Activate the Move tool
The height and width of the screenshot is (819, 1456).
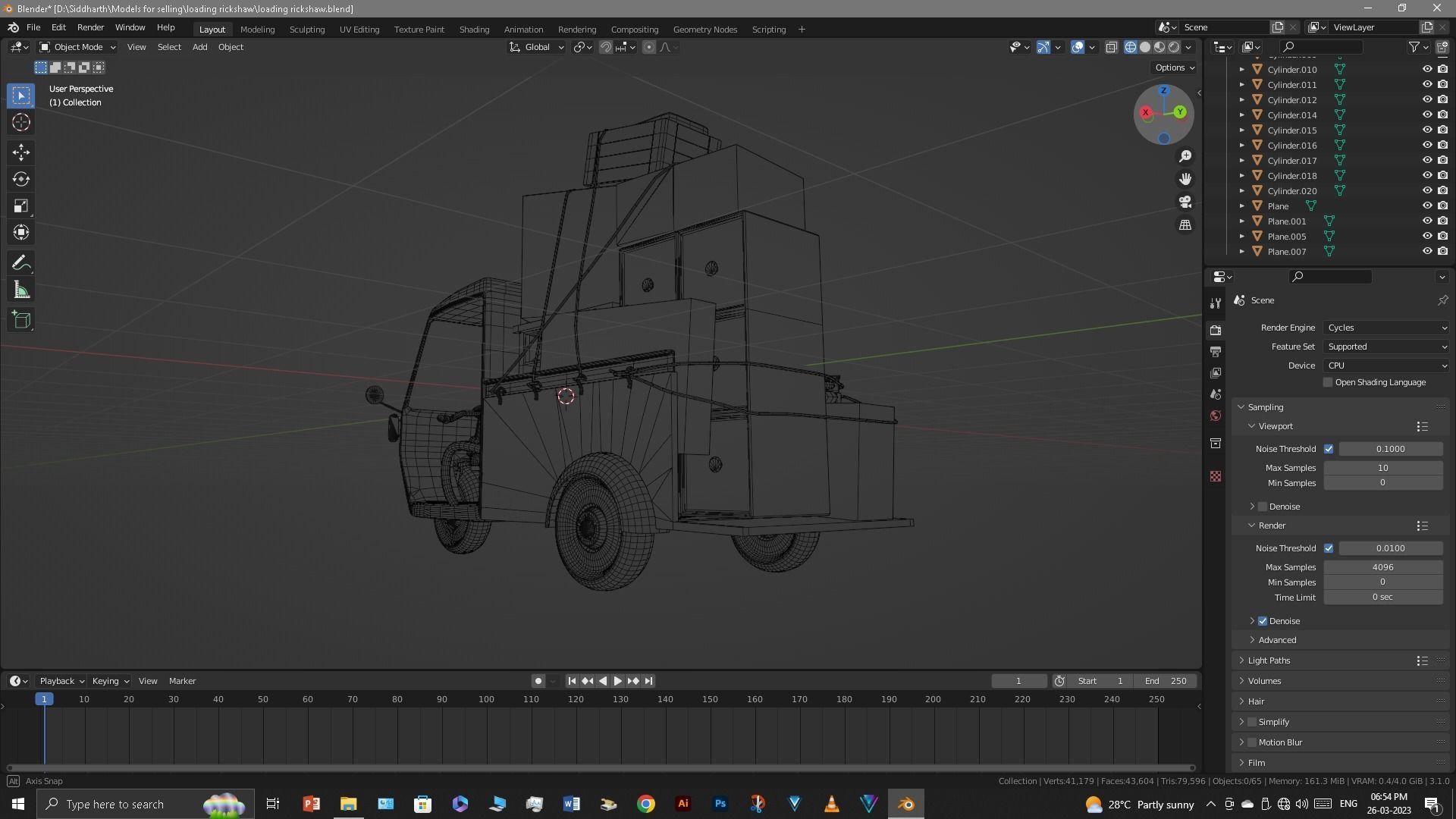(21, 152)
